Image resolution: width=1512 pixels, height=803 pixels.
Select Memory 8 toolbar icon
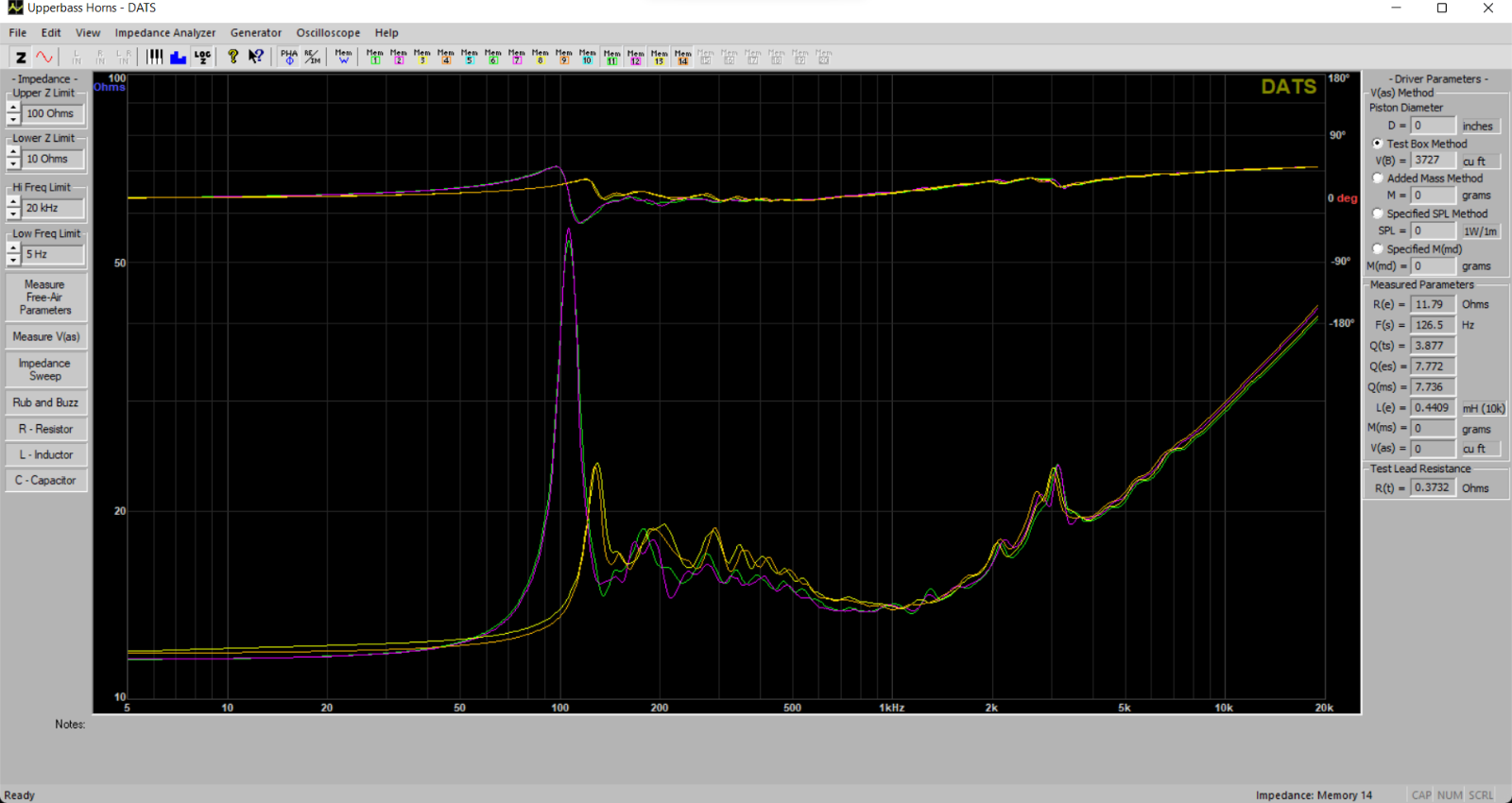point(541,58)
